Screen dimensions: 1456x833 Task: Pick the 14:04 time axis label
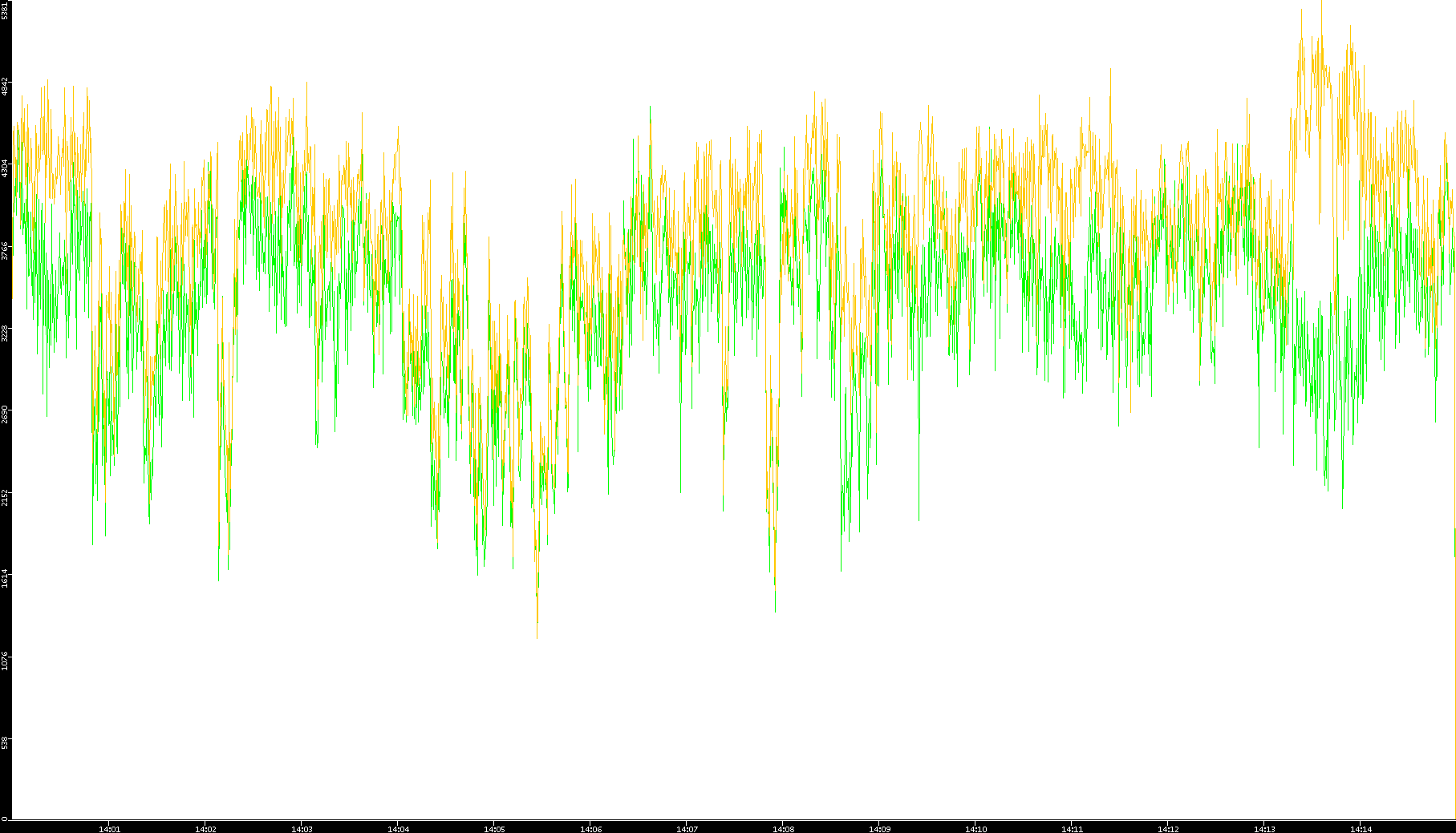[x=398, y=829]
